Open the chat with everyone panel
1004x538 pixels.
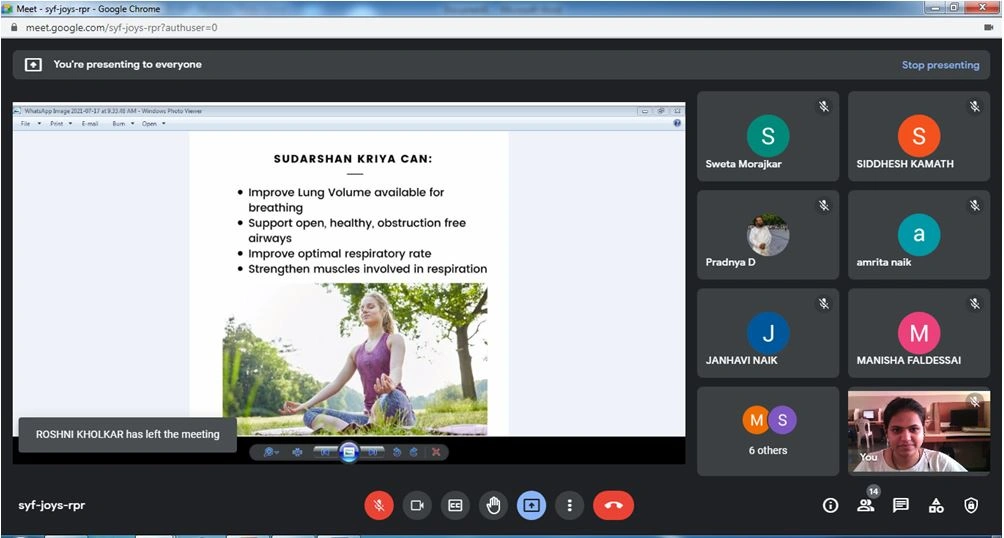pyautogui.click(x=901, y=505)
